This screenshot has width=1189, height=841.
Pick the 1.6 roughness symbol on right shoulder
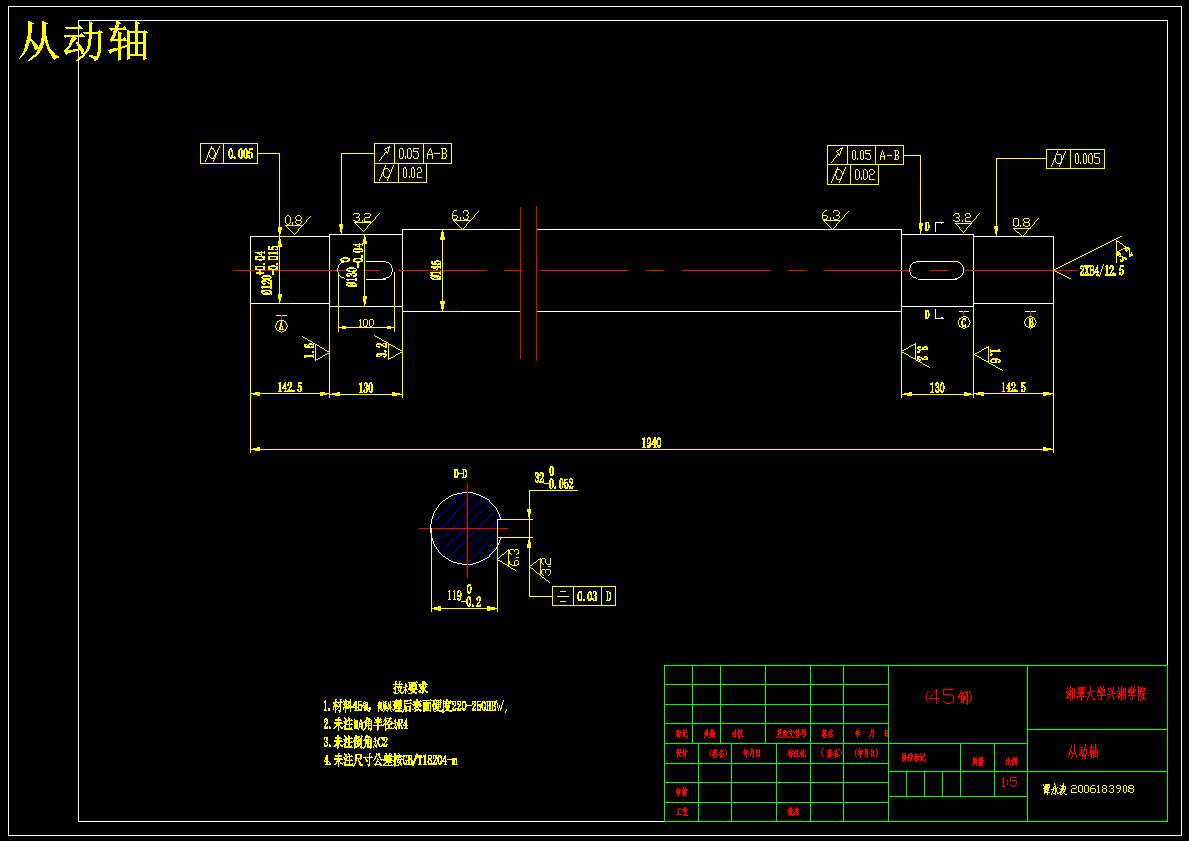[989, 356]
